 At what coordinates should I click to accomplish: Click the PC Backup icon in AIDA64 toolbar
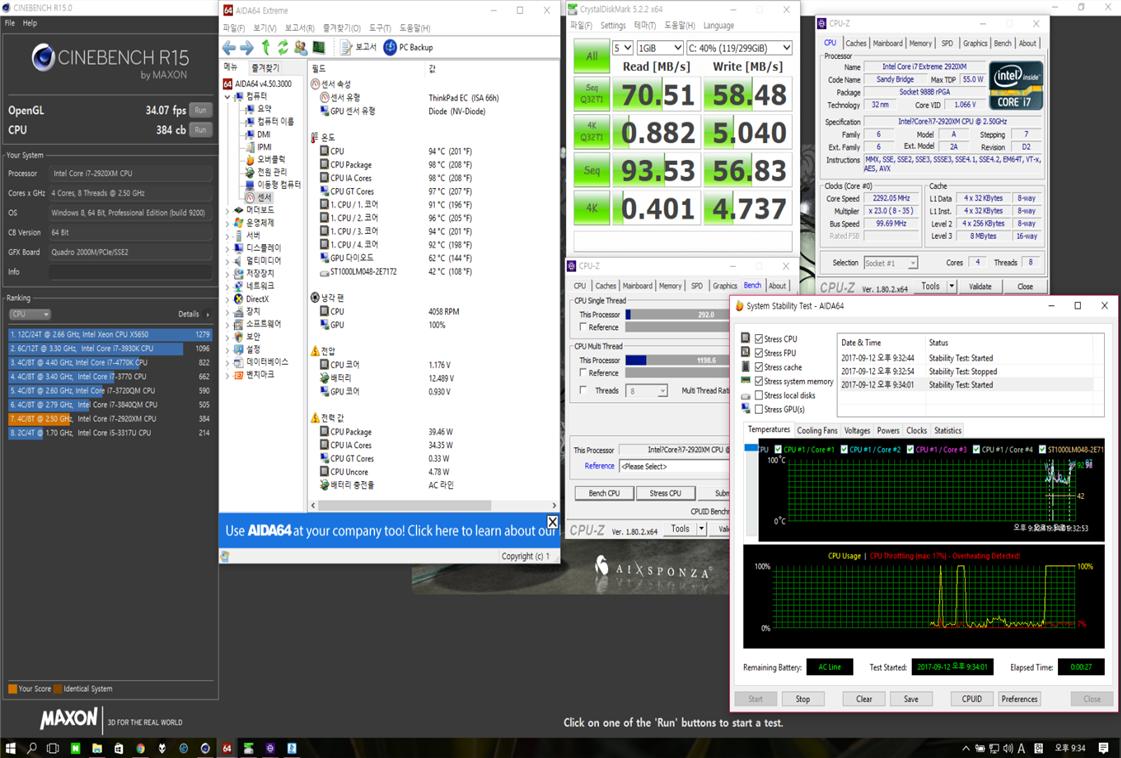click(390, 48)
